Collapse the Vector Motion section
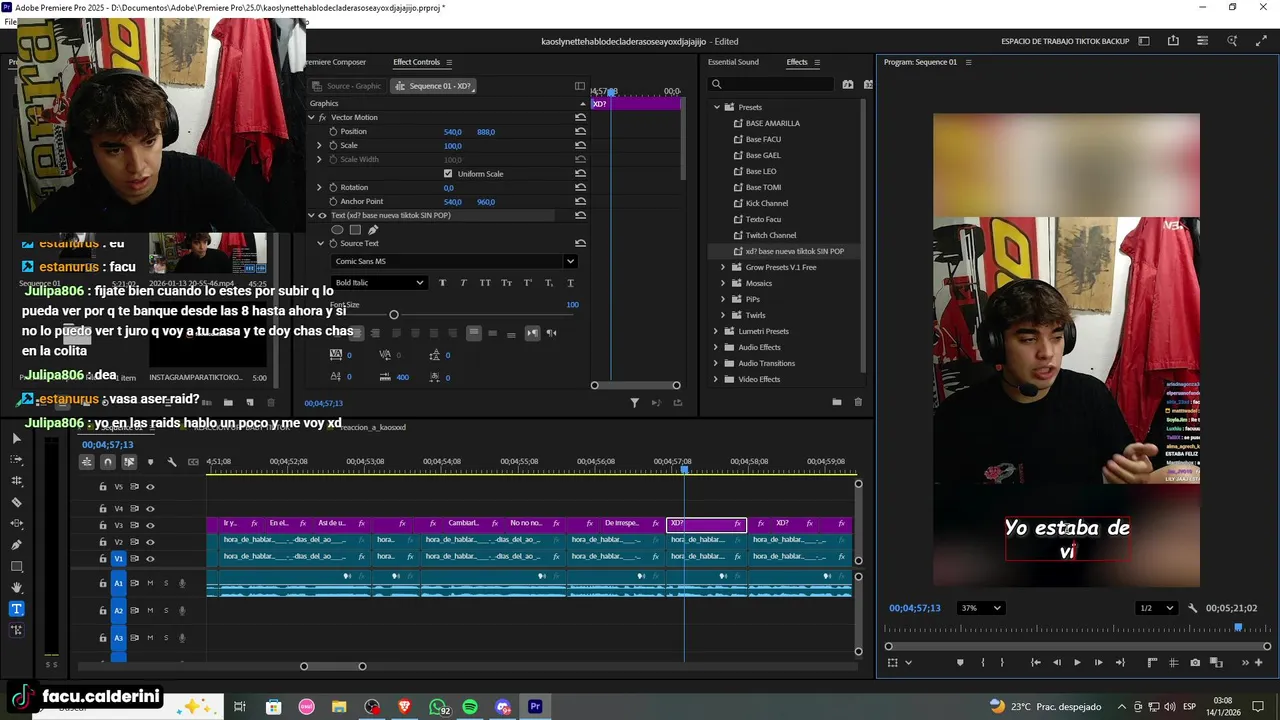This screenshot has width=1280, height=720. pyautogui.click(x=311, y=117)
